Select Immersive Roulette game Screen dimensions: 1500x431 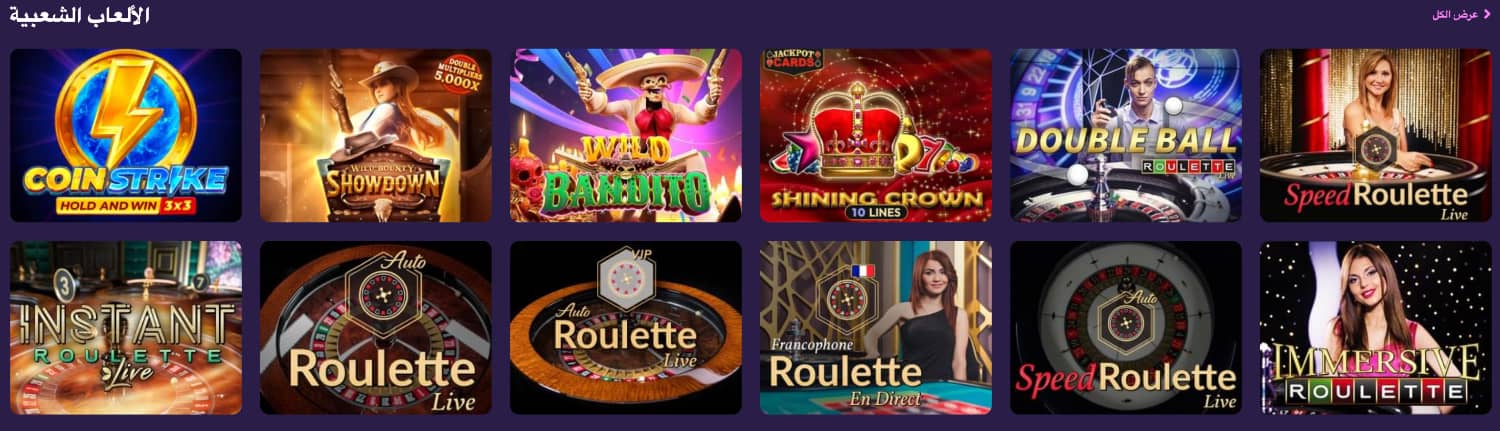pos(1376,327)
